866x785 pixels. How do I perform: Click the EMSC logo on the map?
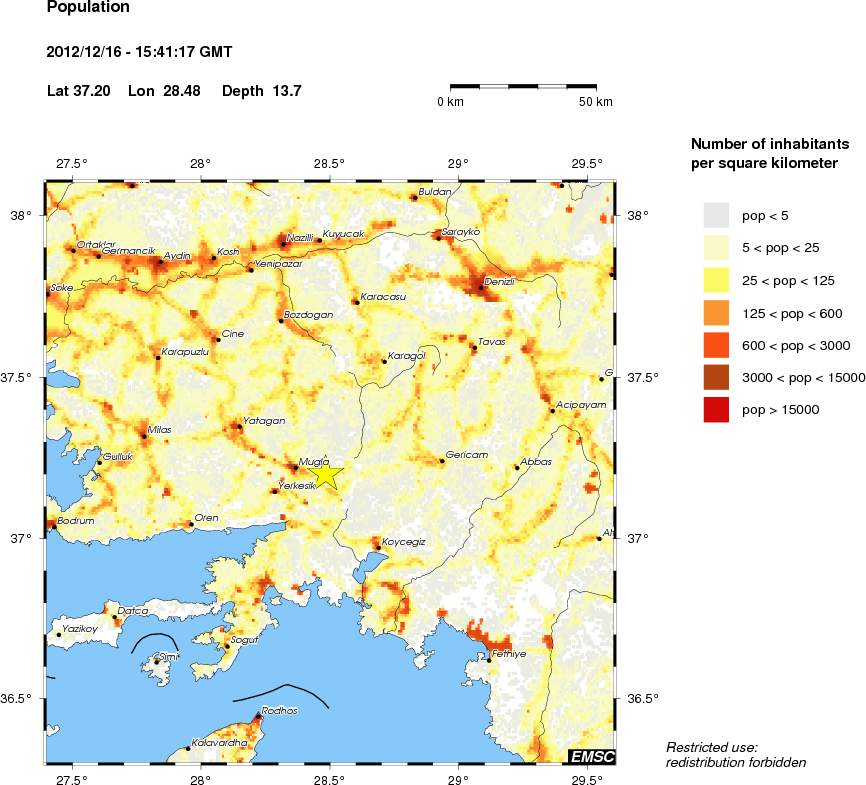591,756
